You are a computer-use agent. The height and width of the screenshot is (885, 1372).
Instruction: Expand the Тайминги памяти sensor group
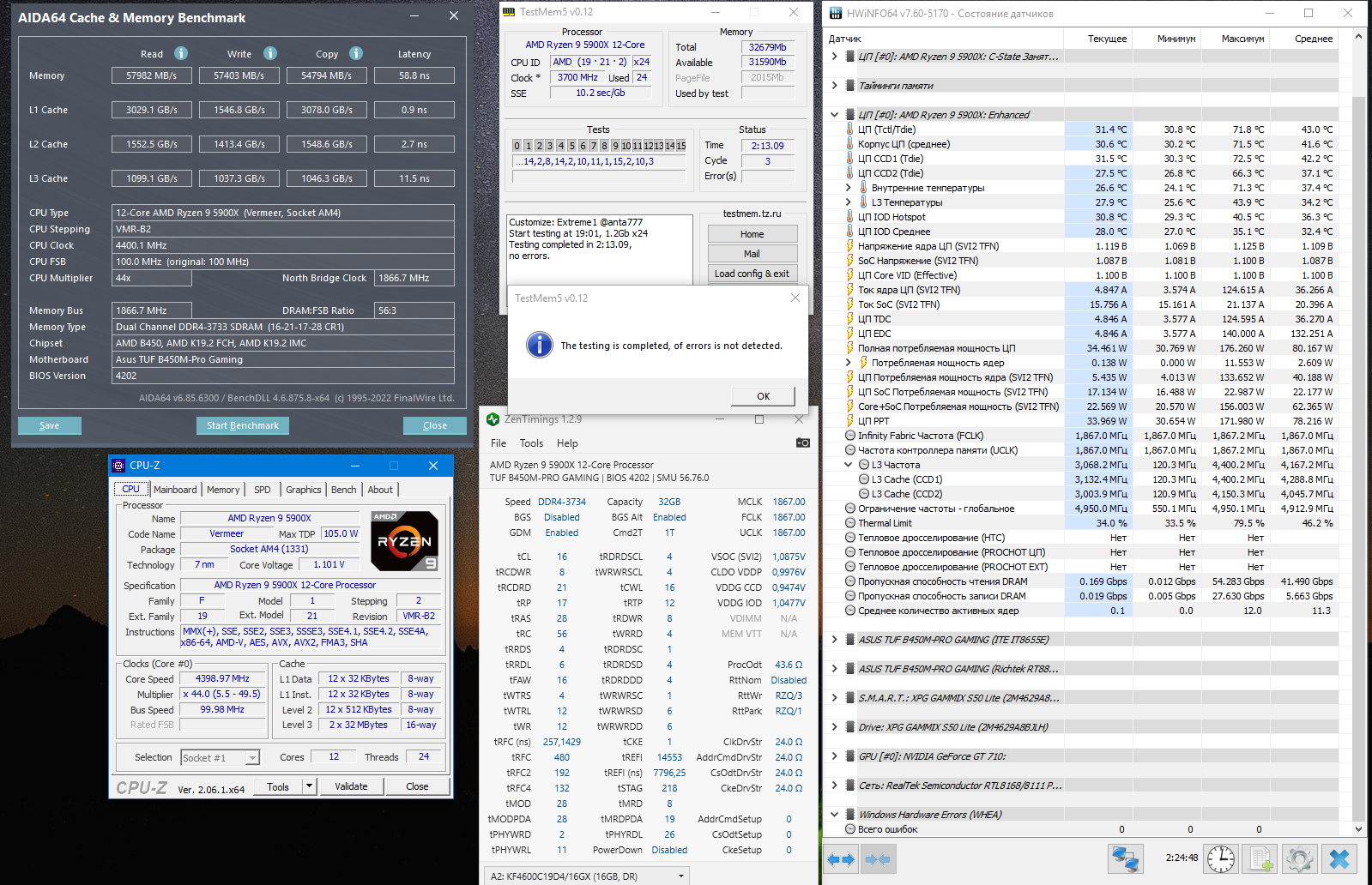click(834, 86)
